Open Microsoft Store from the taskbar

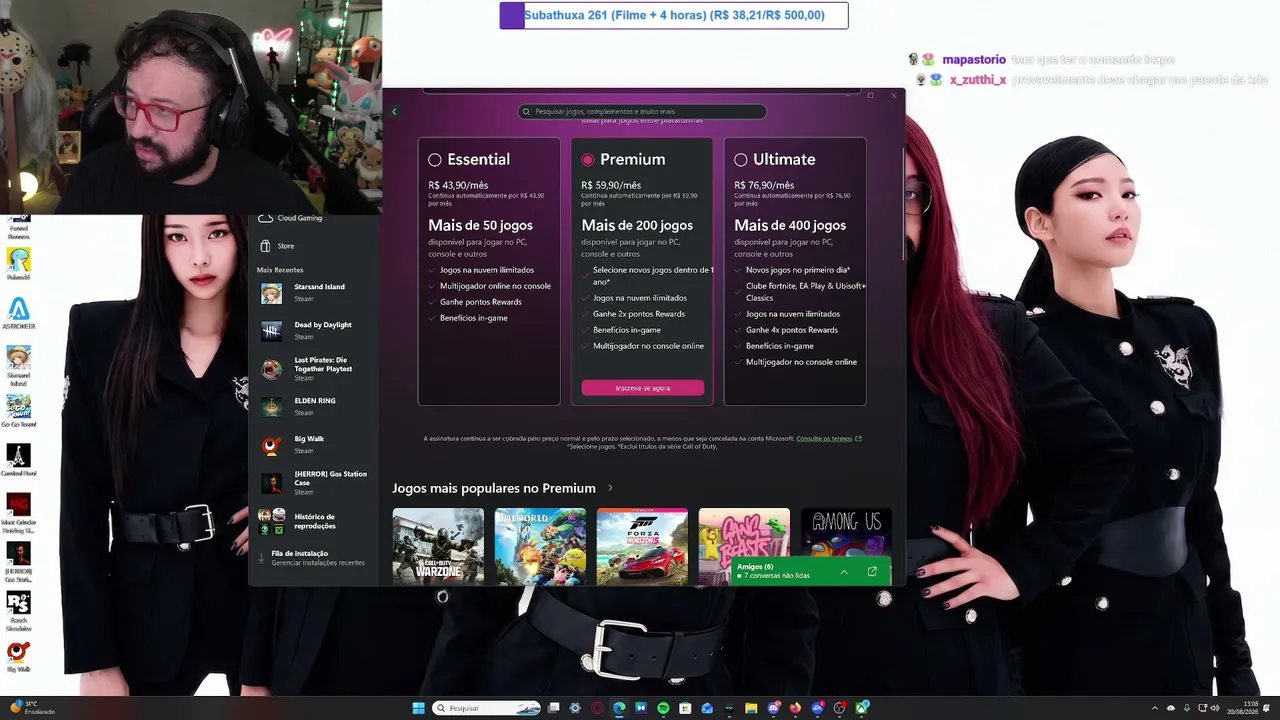click(685, 708)
